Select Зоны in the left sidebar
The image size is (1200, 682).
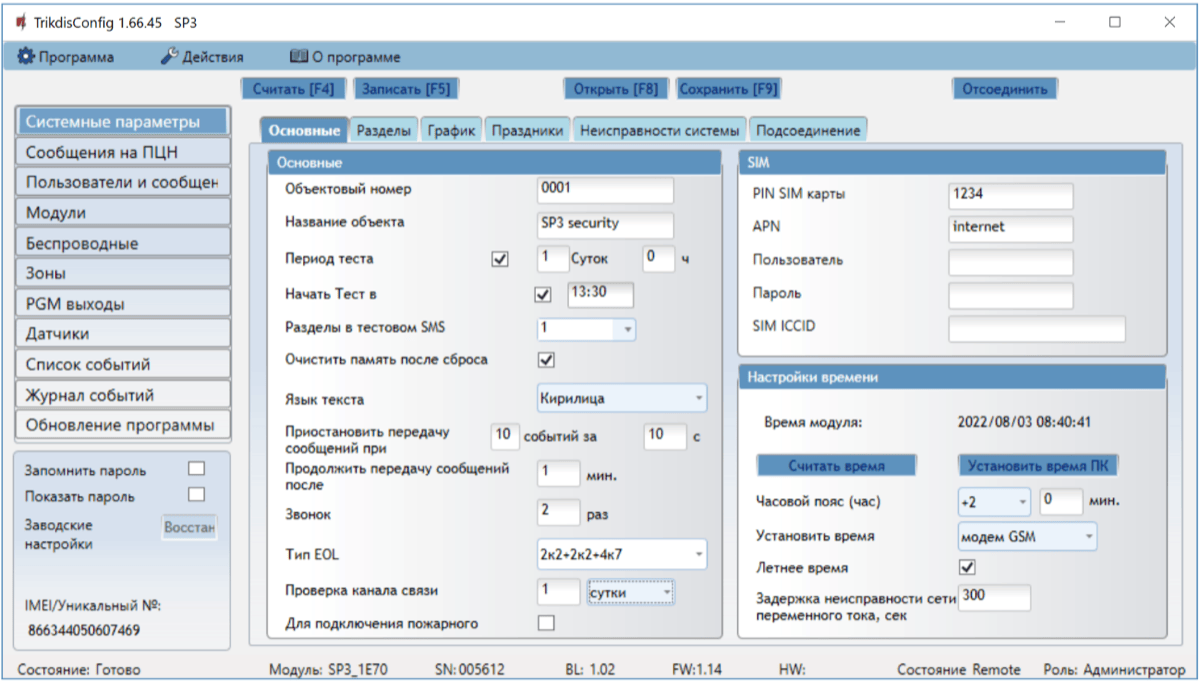(123, 273)
